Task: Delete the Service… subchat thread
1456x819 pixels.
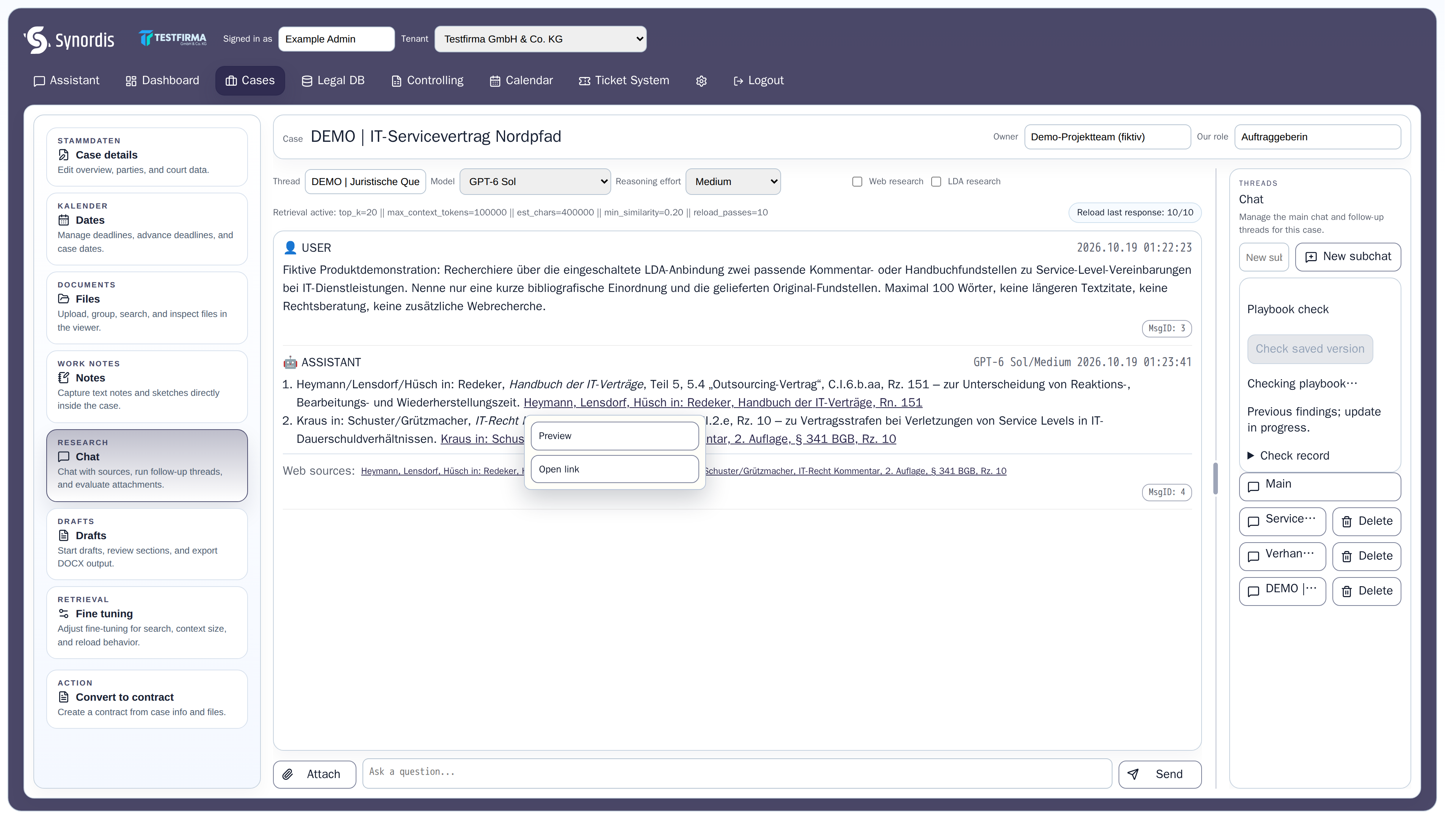Action: point(1377,525)
